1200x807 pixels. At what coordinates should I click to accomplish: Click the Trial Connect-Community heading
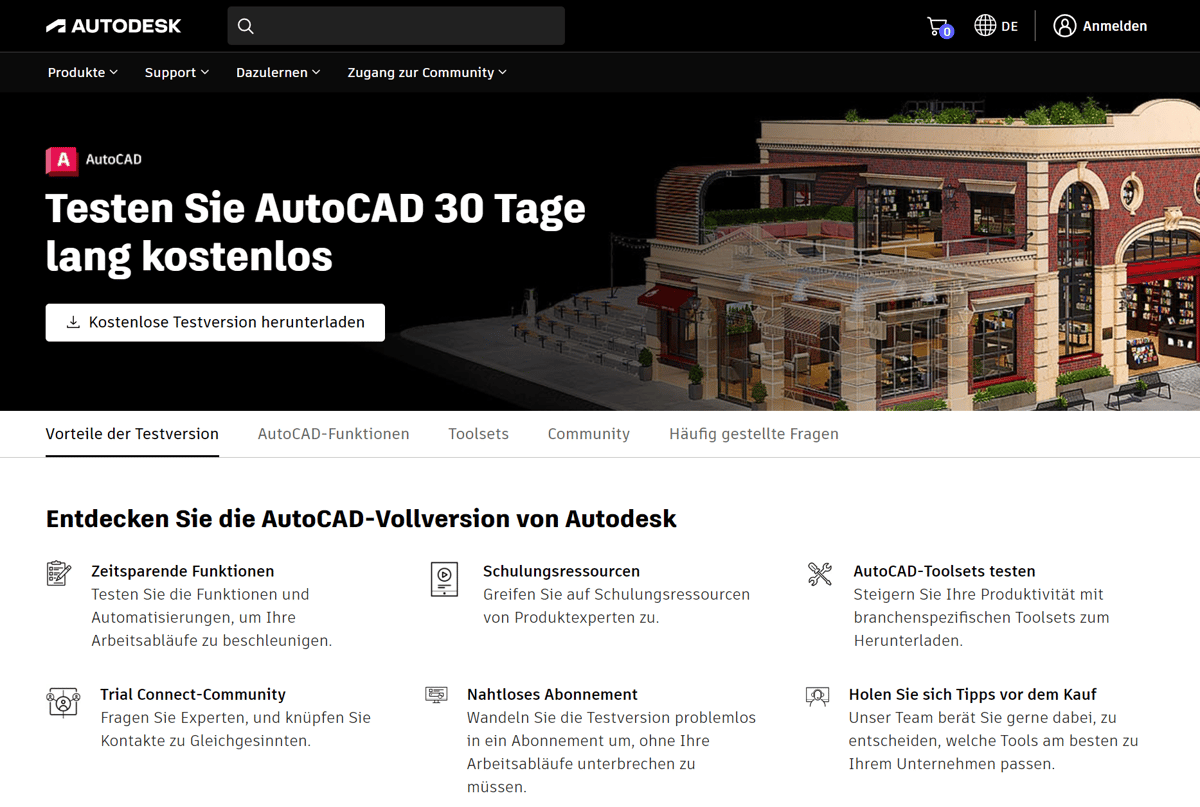(193, 694)
